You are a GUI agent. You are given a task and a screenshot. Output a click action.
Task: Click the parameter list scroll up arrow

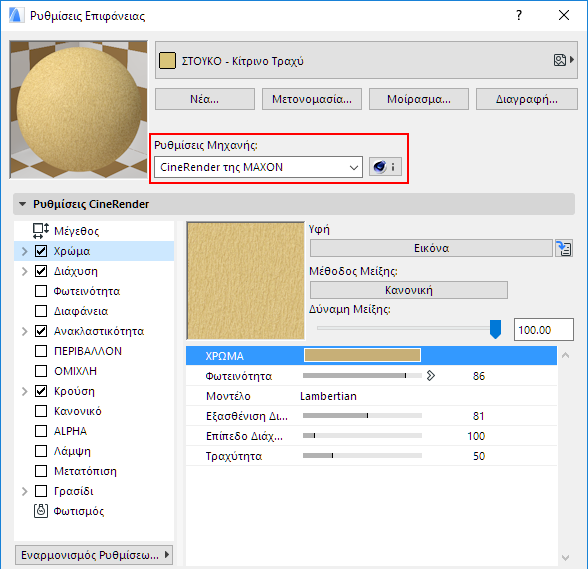coord(566,356)
